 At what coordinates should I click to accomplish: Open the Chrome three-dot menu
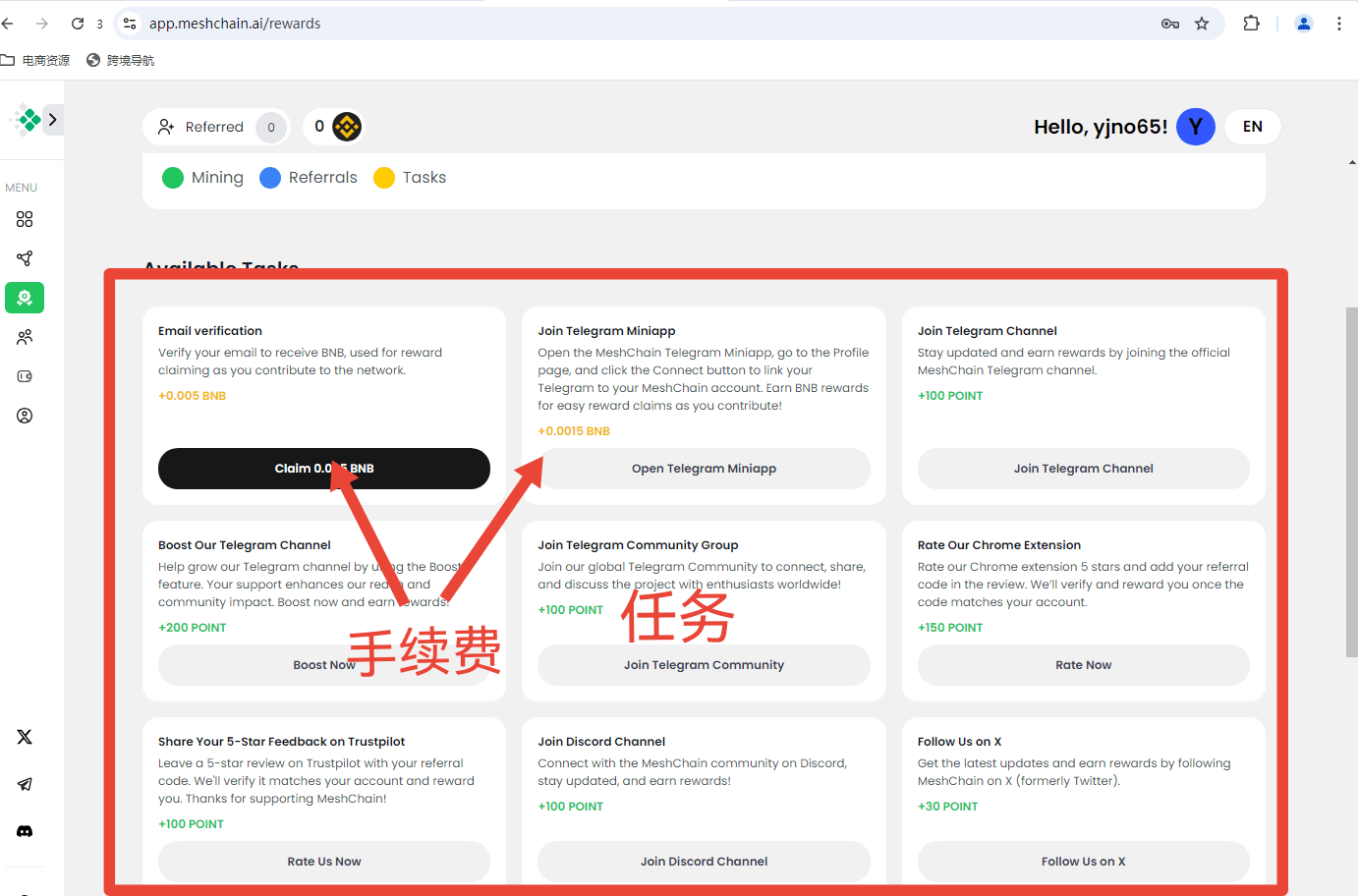coord(1339,24)
